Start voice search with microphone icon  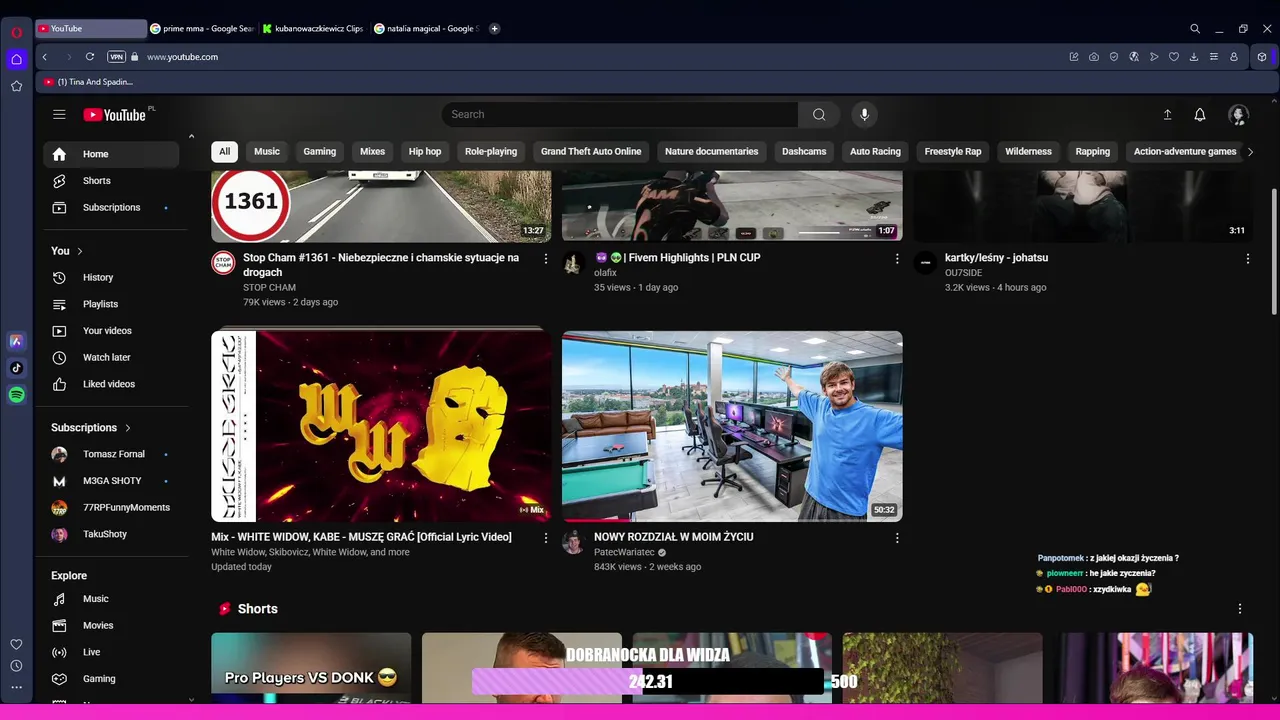coord(865,115)
